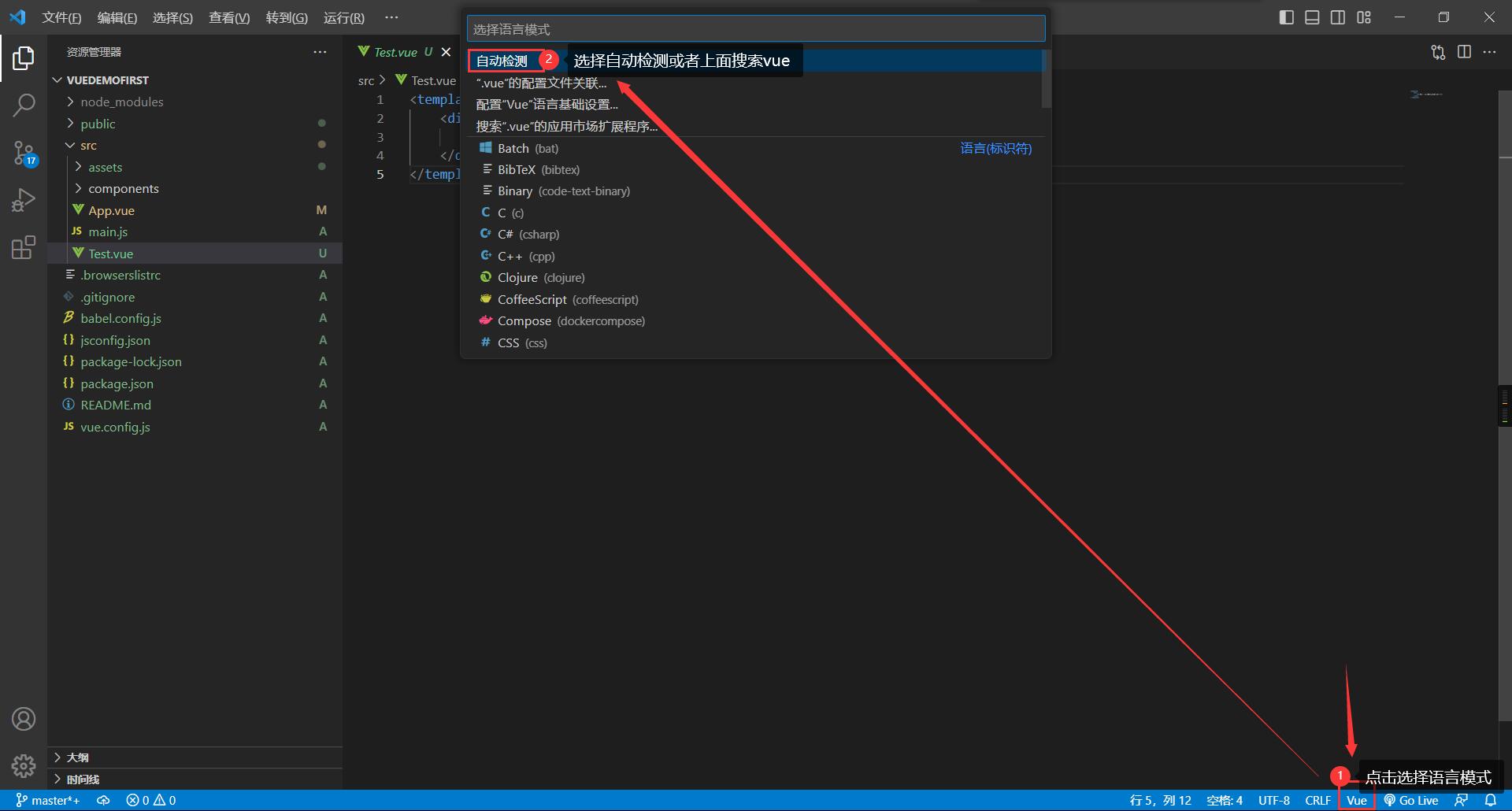This screenshot has height=811, width=1512.
Task: Open the Run and Debug view
Action: pyautogui.click(x=24, y=200)
